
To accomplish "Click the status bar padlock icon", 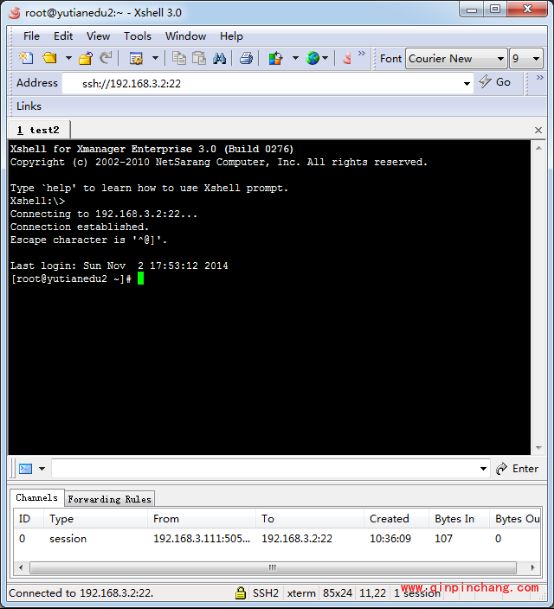I will (x=240, y=593).
